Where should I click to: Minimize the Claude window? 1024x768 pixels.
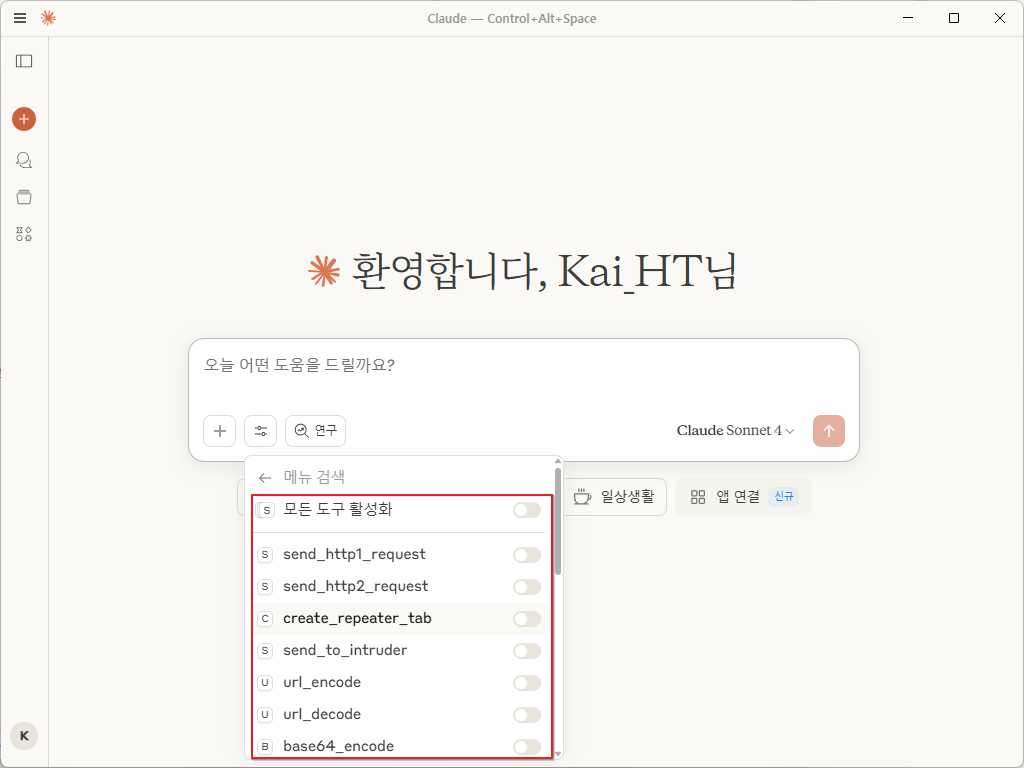coord(908,18)
